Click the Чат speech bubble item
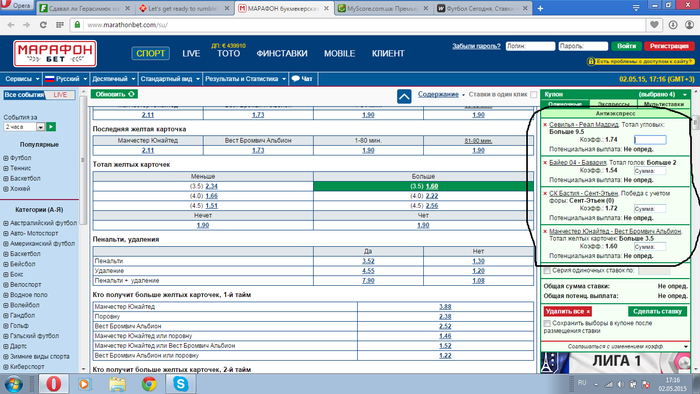Viewport: 700px width, 394px height. [302, 79]
